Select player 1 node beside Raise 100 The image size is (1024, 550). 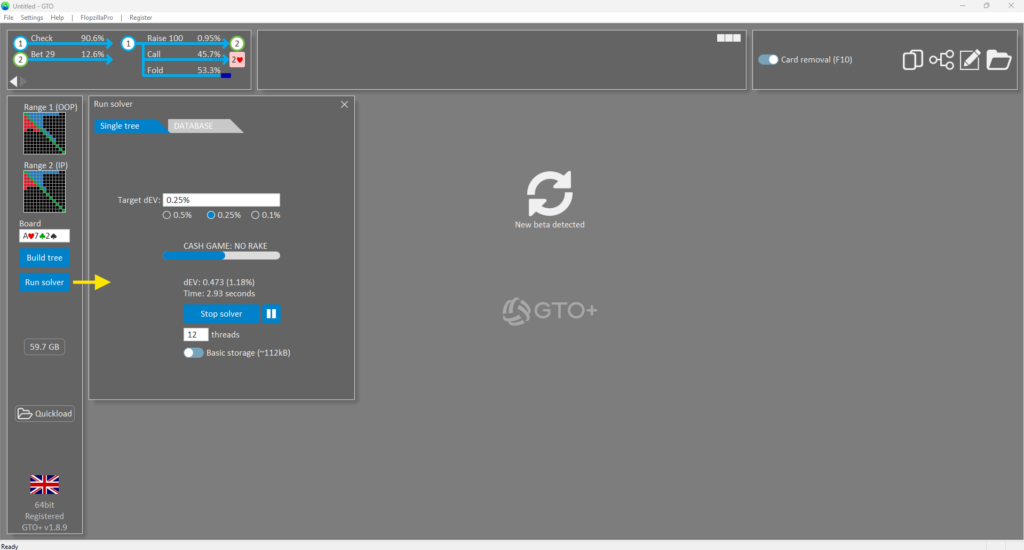coord(128,44)
